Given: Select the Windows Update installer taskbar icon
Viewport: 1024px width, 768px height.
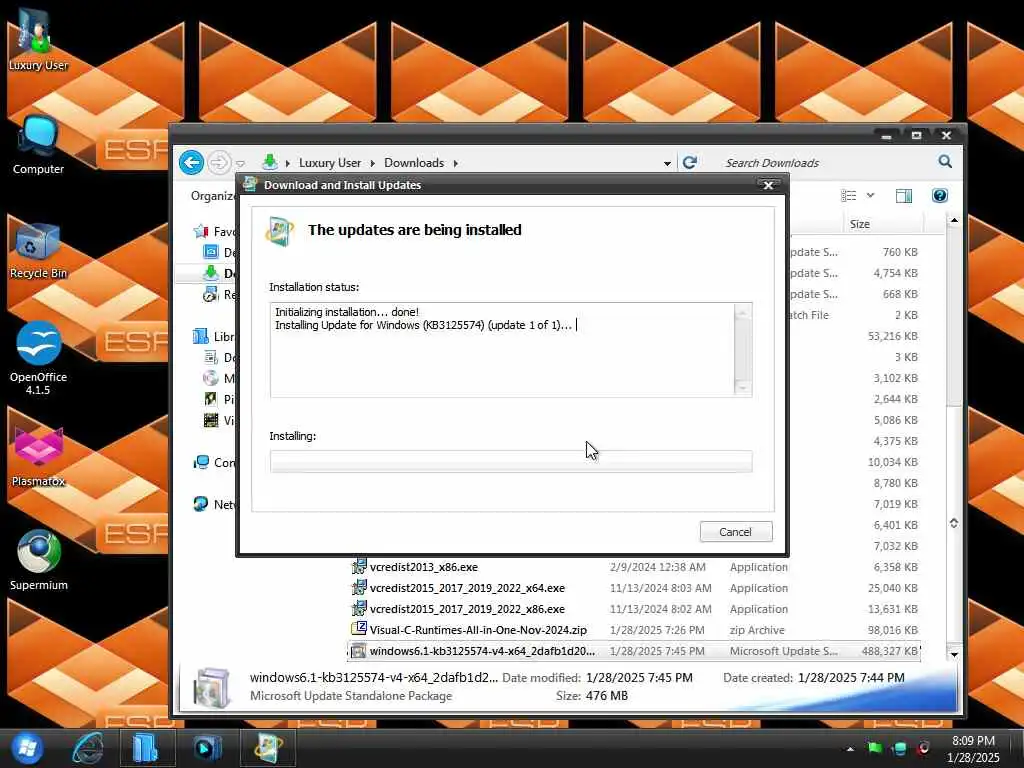Looking at the screenshot, I should tap(268, 748).
